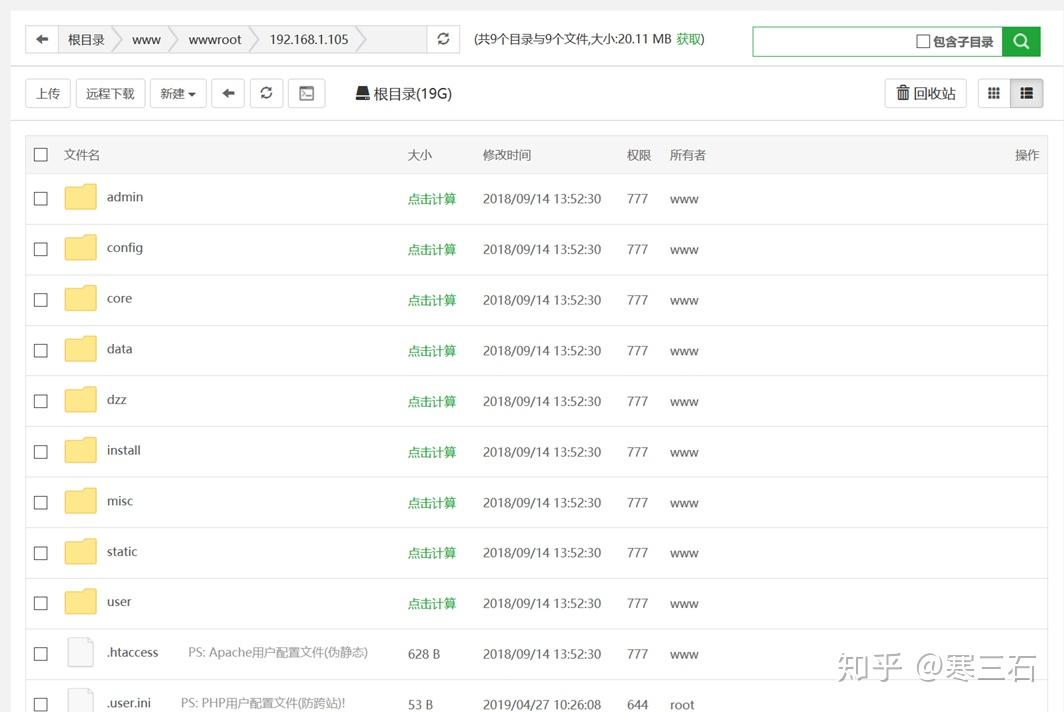Click the back arrow in the path bar
Screen dimensions: 1064x712
[42, 39]
